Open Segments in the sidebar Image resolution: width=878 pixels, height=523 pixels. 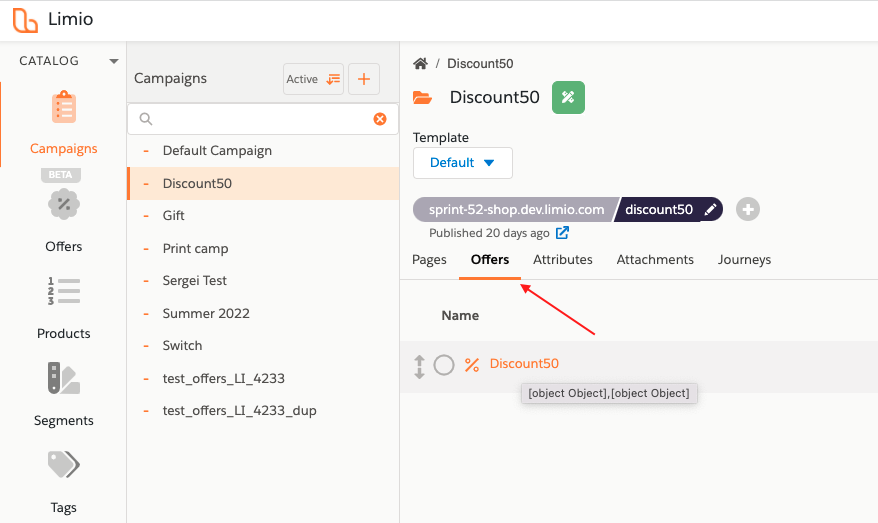pos(63,395)
